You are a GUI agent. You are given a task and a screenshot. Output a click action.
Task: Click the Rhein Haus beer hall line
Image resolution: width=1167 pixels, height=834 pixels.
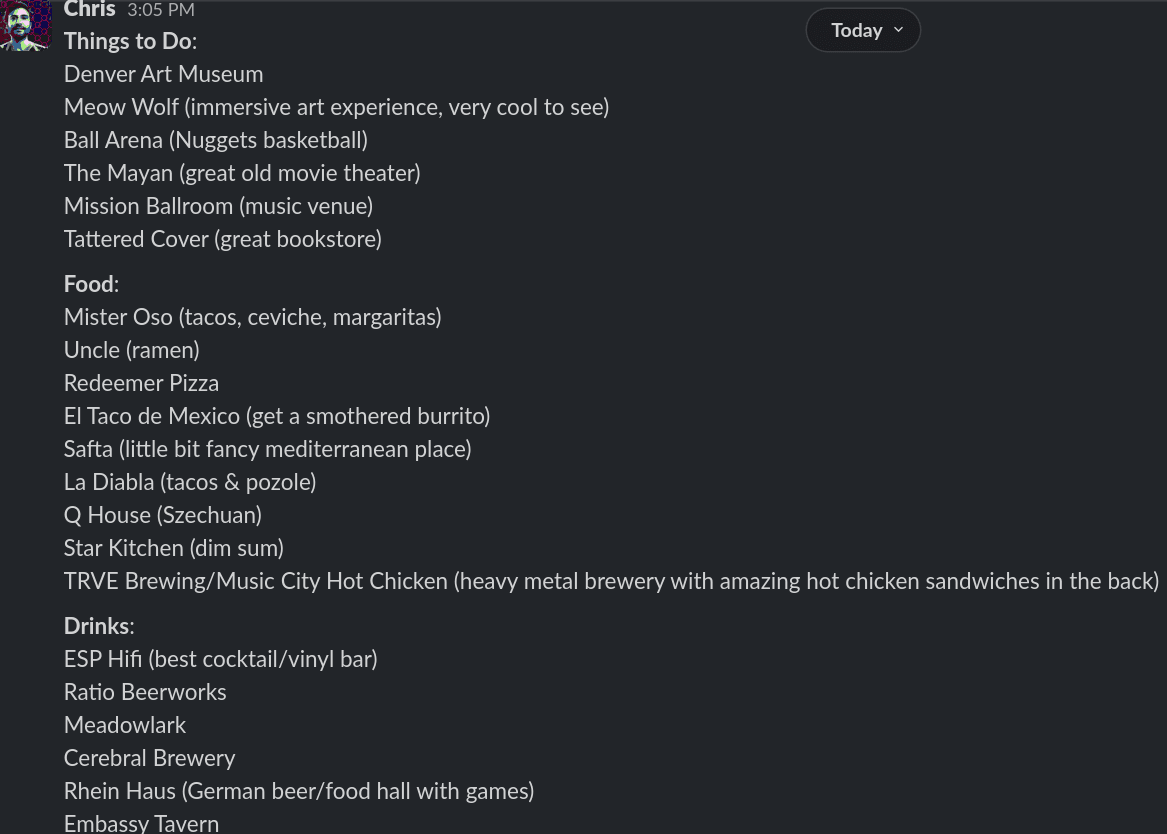click(x=298, y=791)
